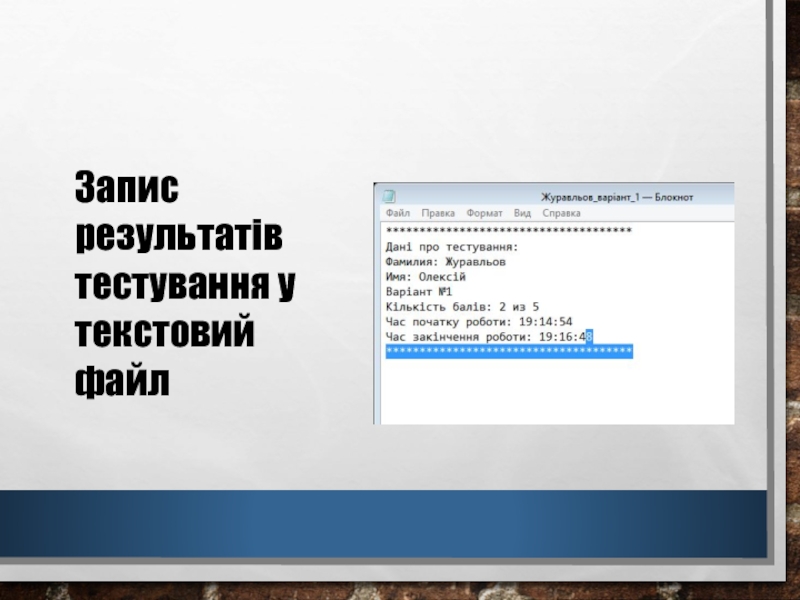800x600 pixels.
Task: Click the highlighted digit 8 in end time
Action: pyautogui.click(x=590, y=338)
